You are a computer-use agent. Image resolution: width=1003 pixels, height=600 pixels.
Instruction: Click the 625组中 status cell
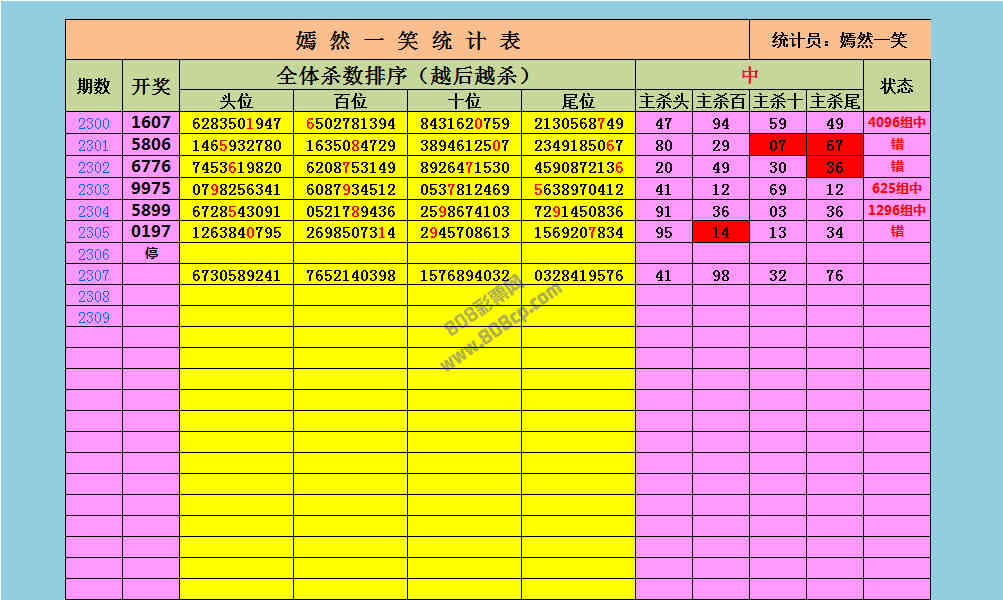point(896,189)
